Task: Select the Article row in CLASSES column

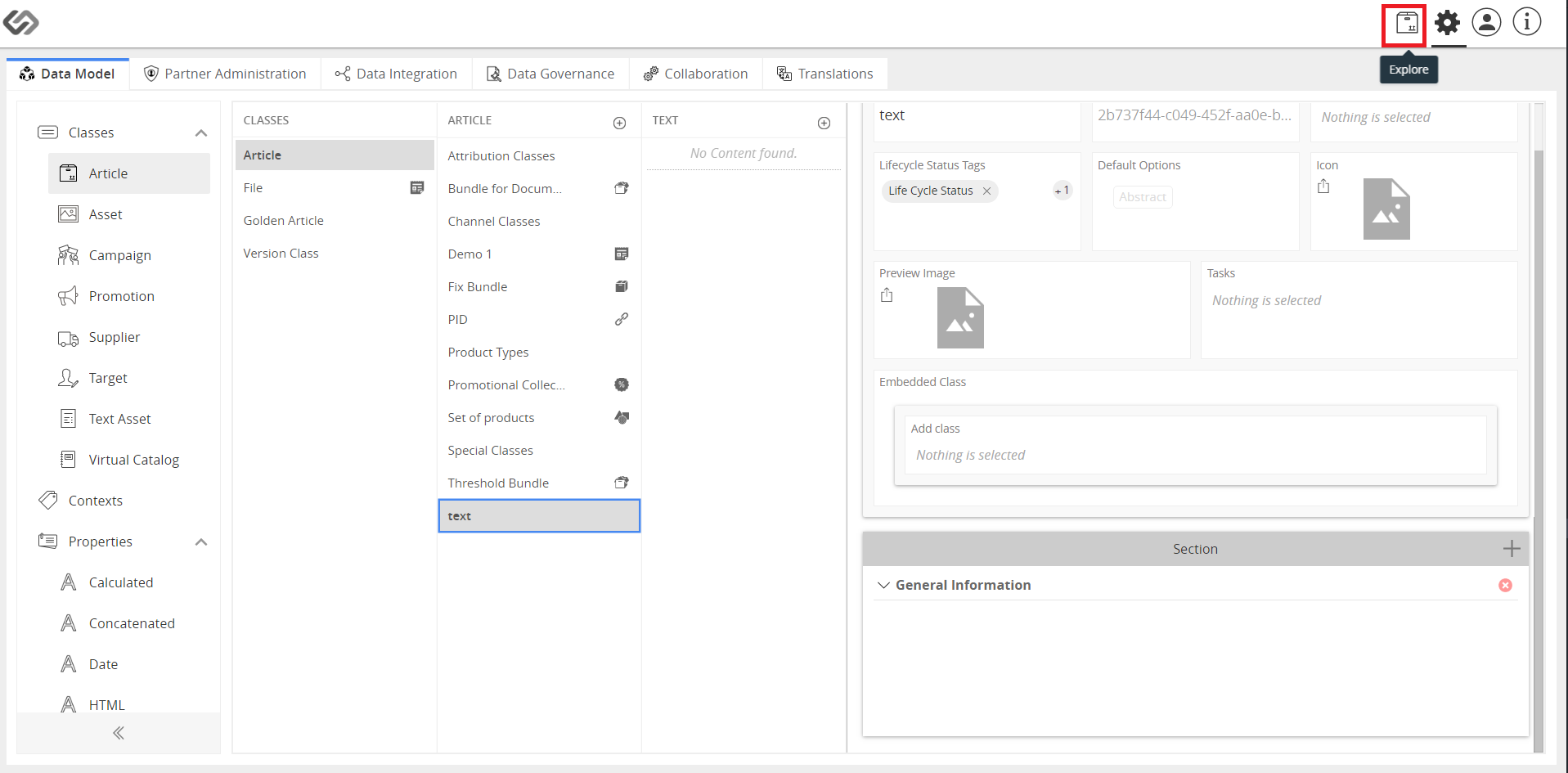Action: tap(335, 155)
